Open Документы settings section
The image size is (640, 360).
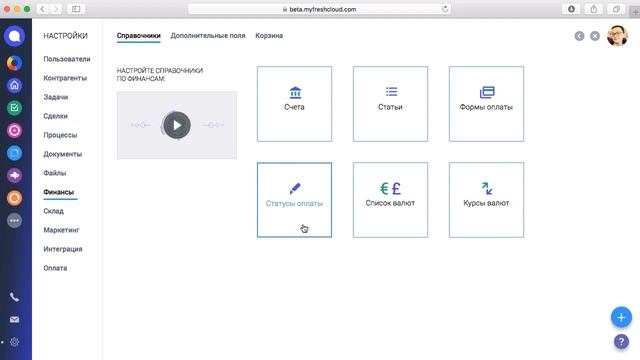62,154
